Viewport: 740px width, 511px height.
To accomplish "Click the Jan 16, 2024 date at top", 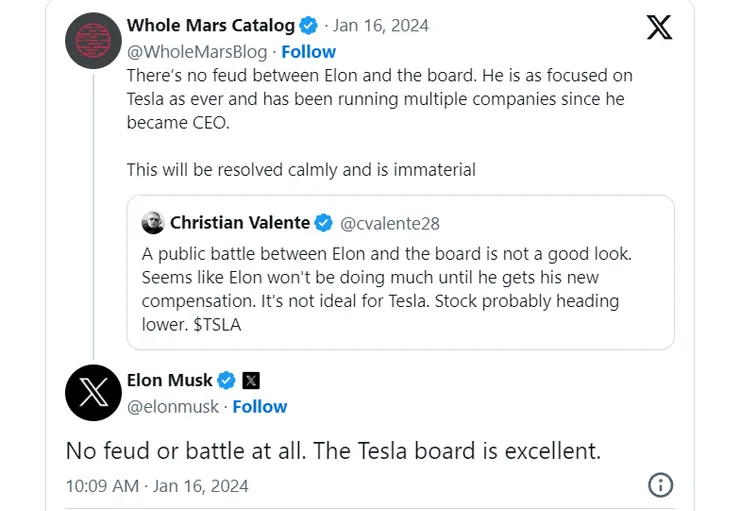I will click(379, 26).
